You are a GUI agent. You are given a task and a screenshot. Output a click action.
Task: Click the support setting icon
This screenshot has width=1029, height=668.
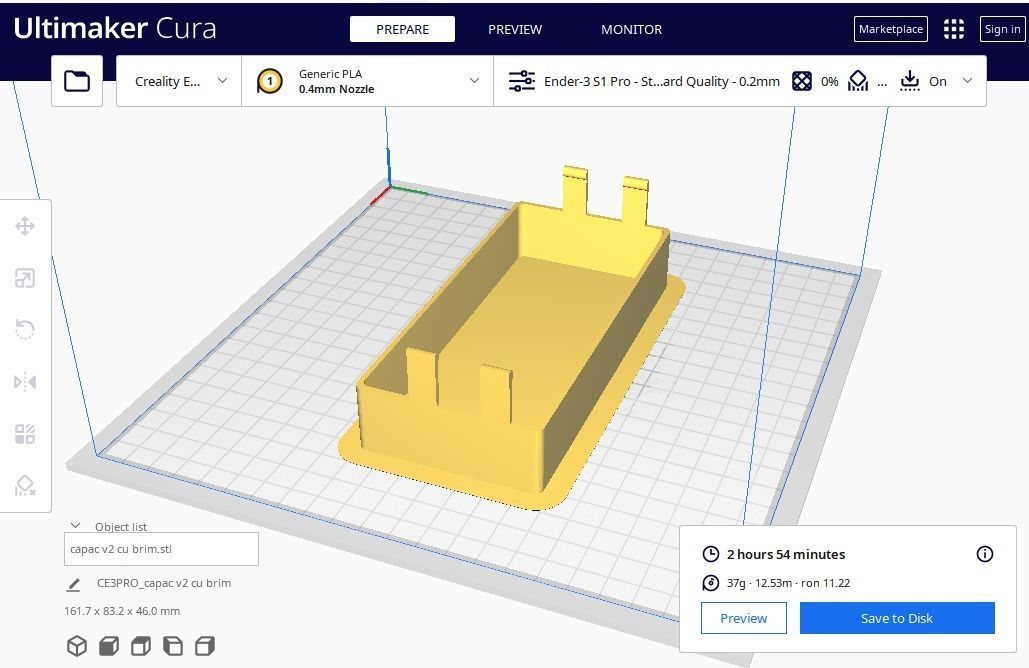click(x=858, y=81)
